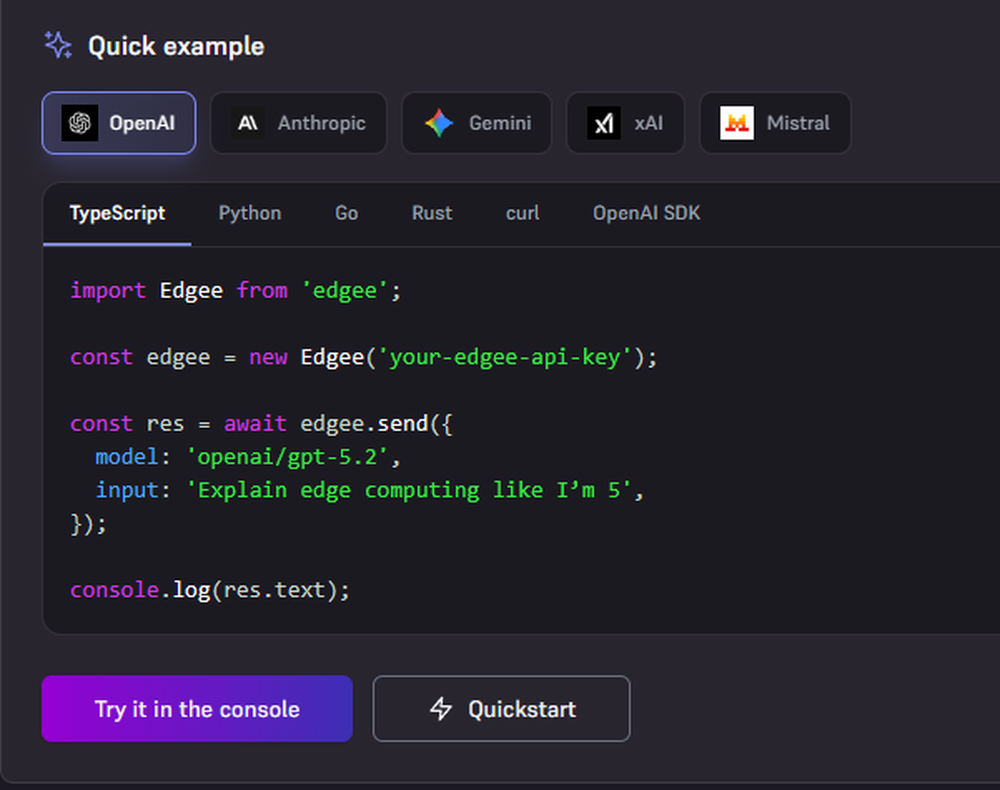The width and height of the screenshot is (1000, 790).
Task: Click the lightning bolt icon on Quickstart
Action: tap(440, 709)
